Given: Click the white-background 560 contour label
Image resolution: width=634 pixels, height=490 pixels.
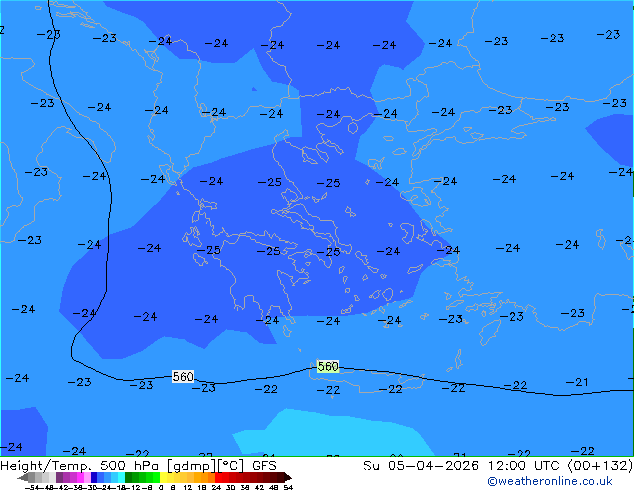Looking at the screenshot, I should click(x=183, y=377).
